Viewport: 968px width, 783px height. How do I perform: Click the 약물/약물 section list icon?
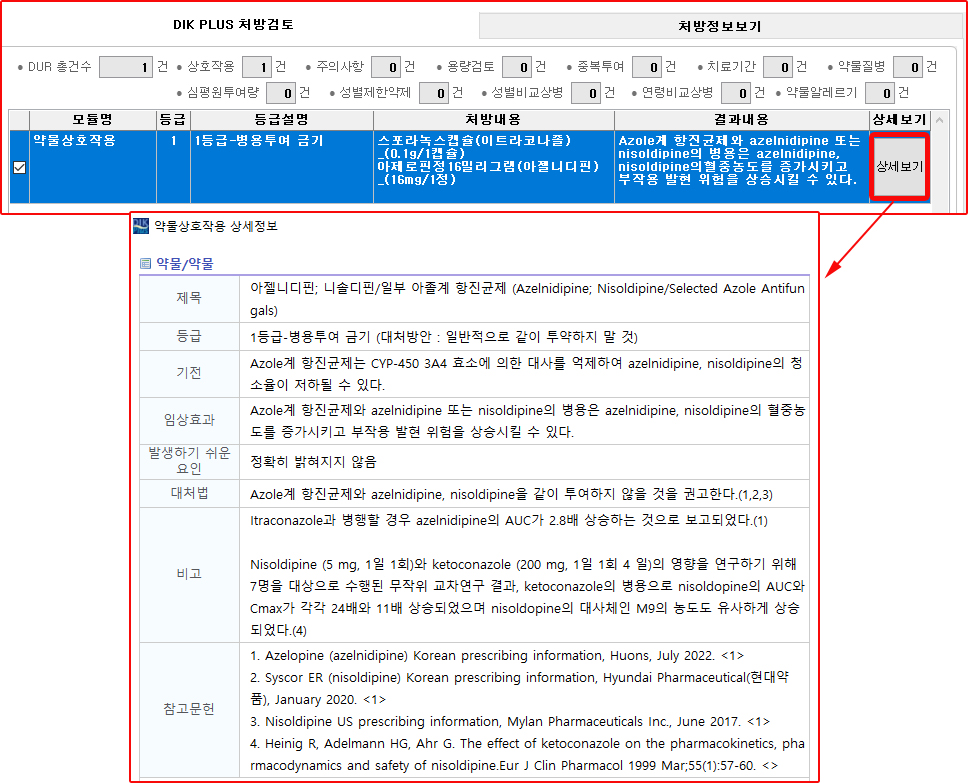click(x=146, y=264)
